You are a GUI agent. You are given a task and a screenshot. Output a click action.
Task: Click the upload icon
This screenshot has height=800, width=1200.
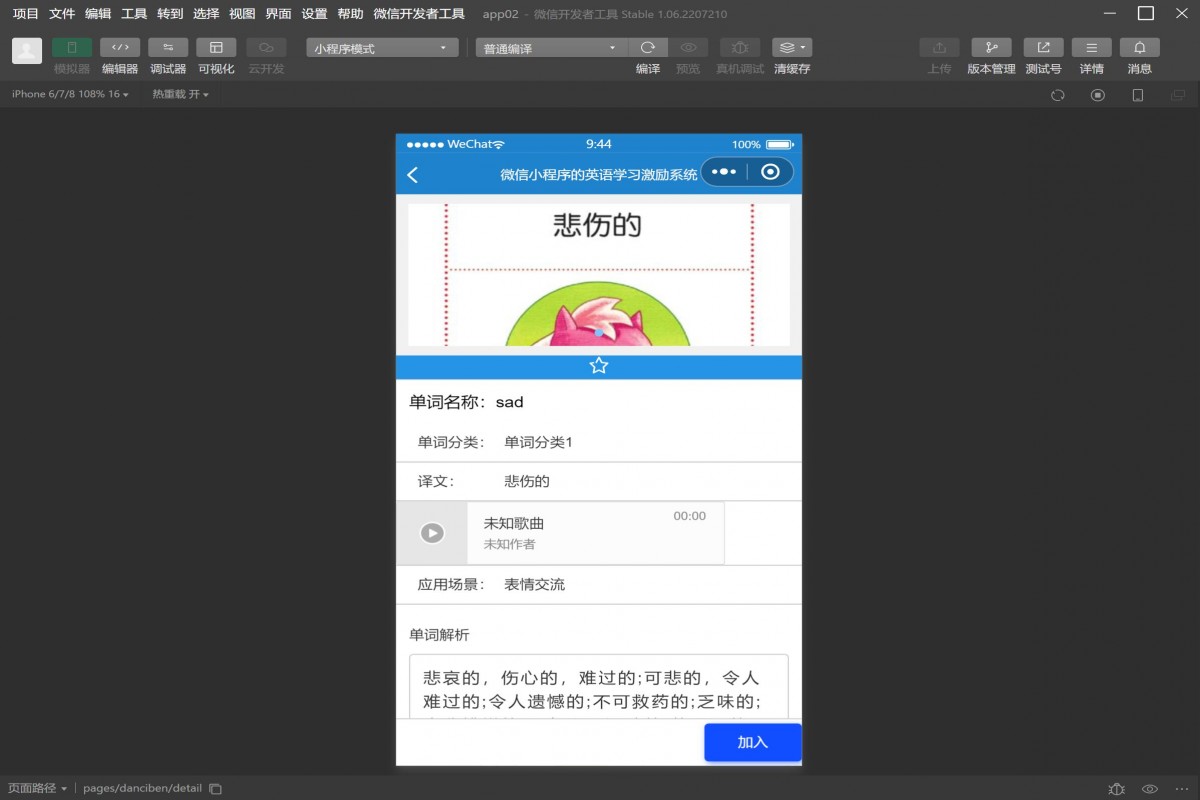(x=939, y=47)
